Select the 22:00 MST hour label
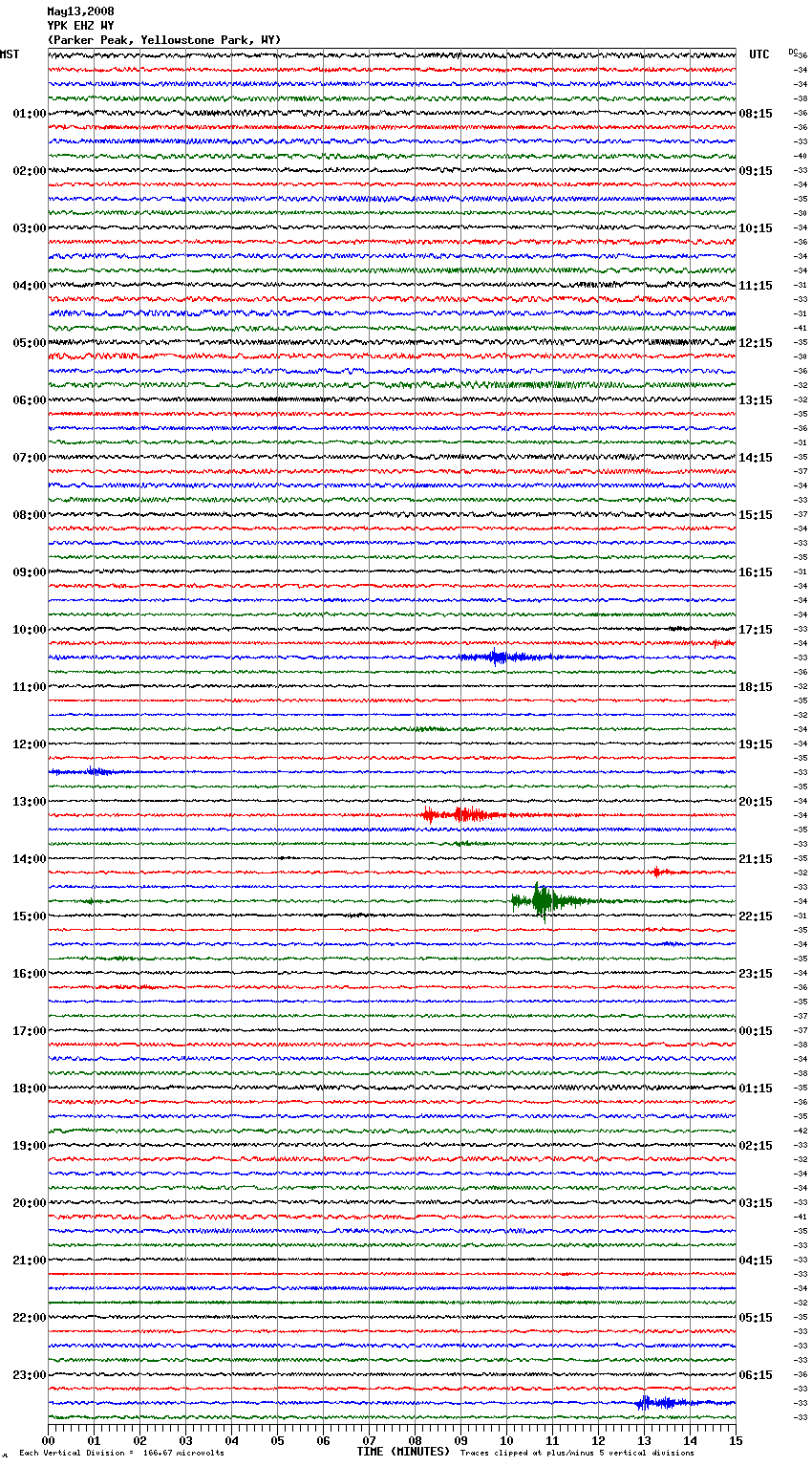Viewport: 812px width, 1466px height. [30, 1318]
